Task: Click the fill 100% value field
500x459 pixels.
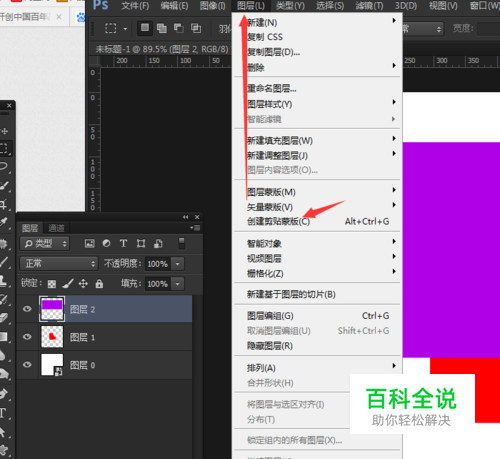Action: (x=157, y=284)
